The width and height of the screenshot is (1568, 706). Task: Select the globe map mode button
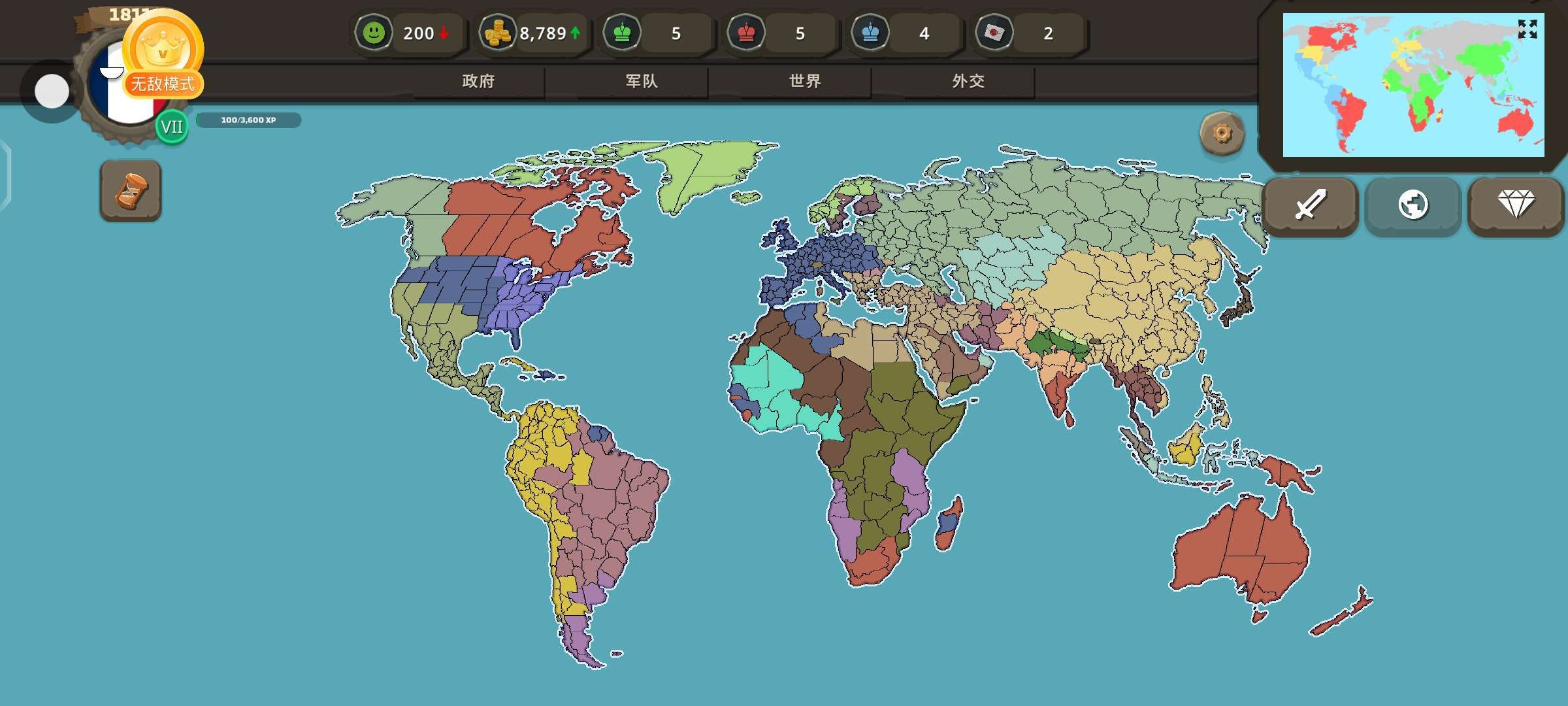pyautogui.click(x=1413, y=205)
